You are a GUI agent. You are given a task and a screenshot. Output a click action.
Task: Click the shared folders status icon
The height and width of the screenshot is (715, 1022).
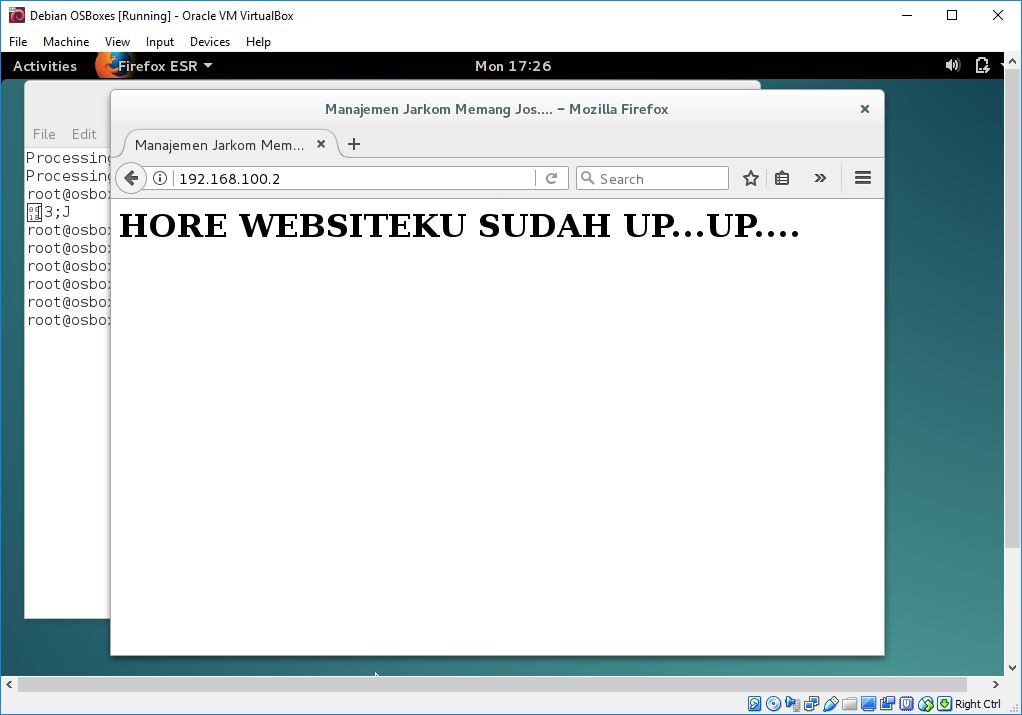pyautogui.click(x=850, y=703)
